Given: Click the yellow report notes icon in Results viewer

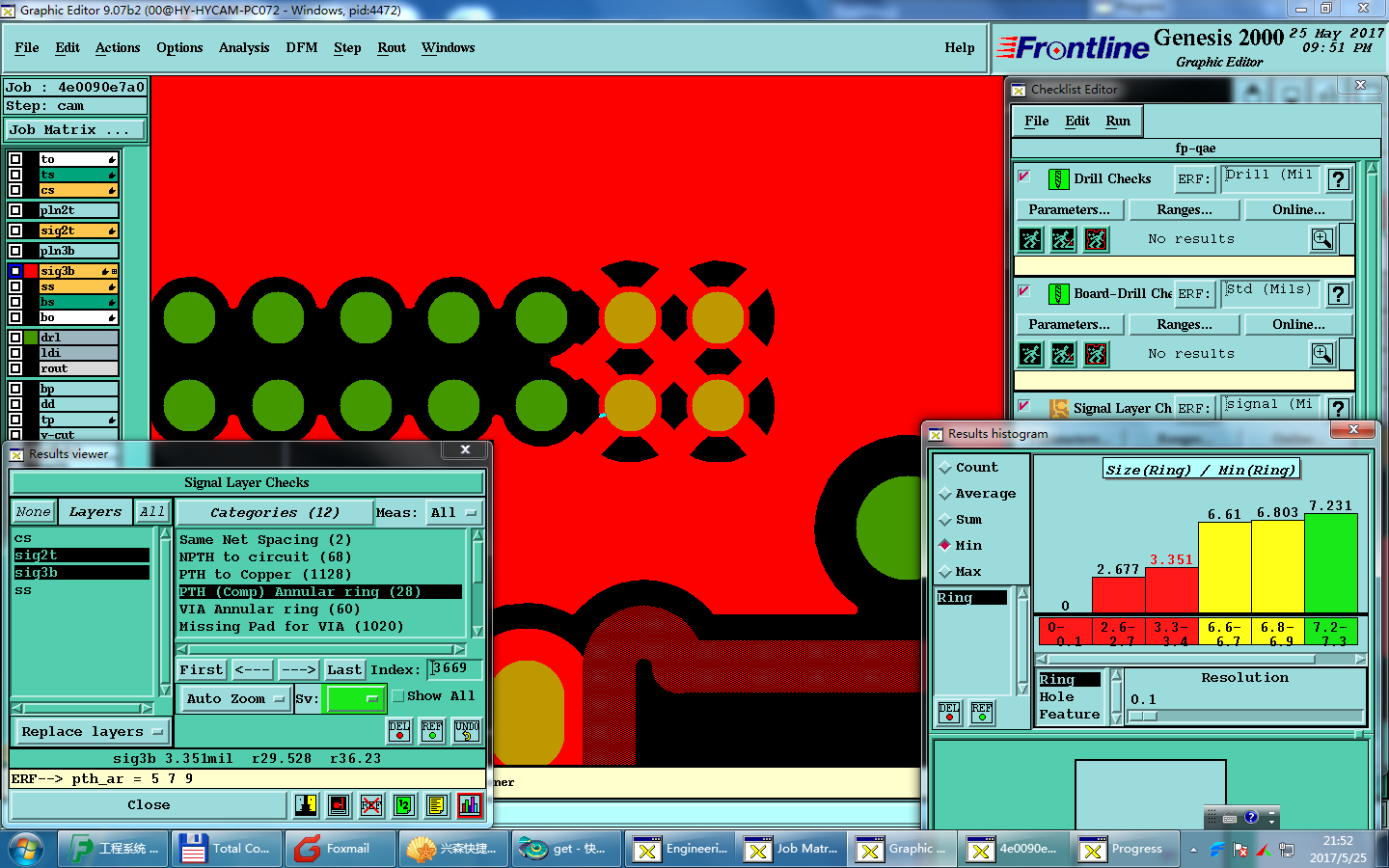Looking at the screenshot, I should pyautogui.click(x=437, y=804).
